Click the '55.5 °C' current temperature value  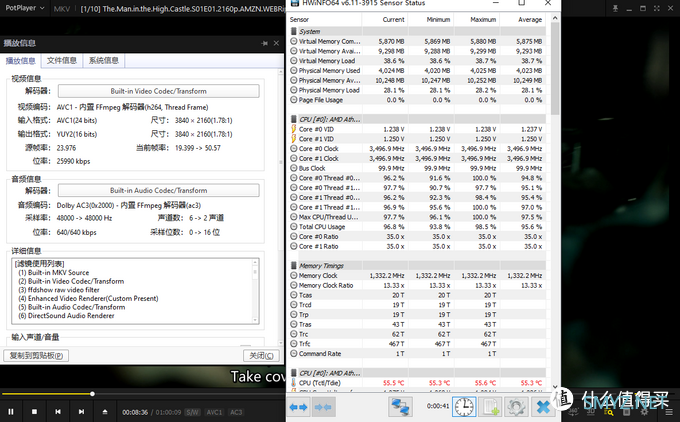[393, 383]
